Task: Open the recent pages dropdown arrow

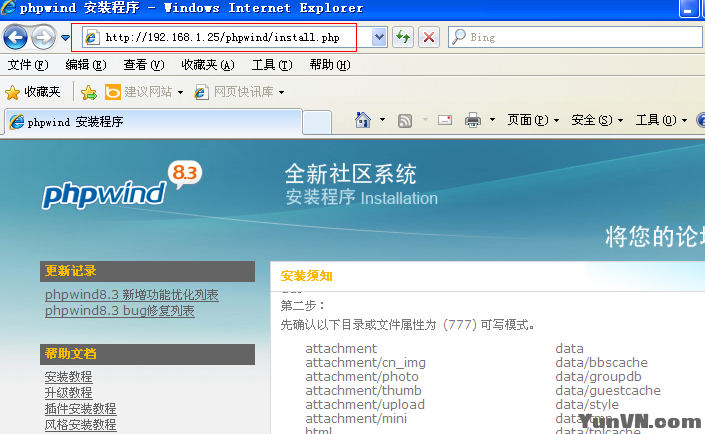Action: tap(65, 38)
